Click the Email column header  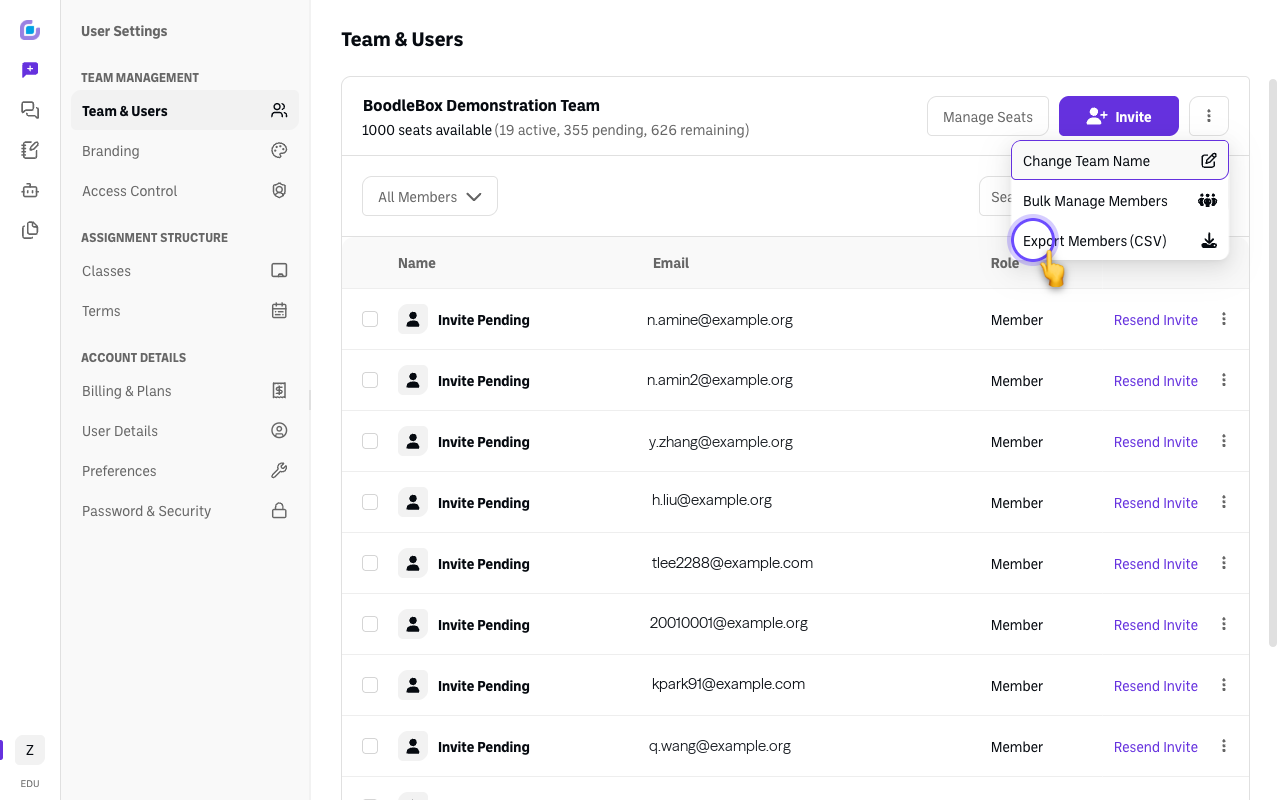671,263
